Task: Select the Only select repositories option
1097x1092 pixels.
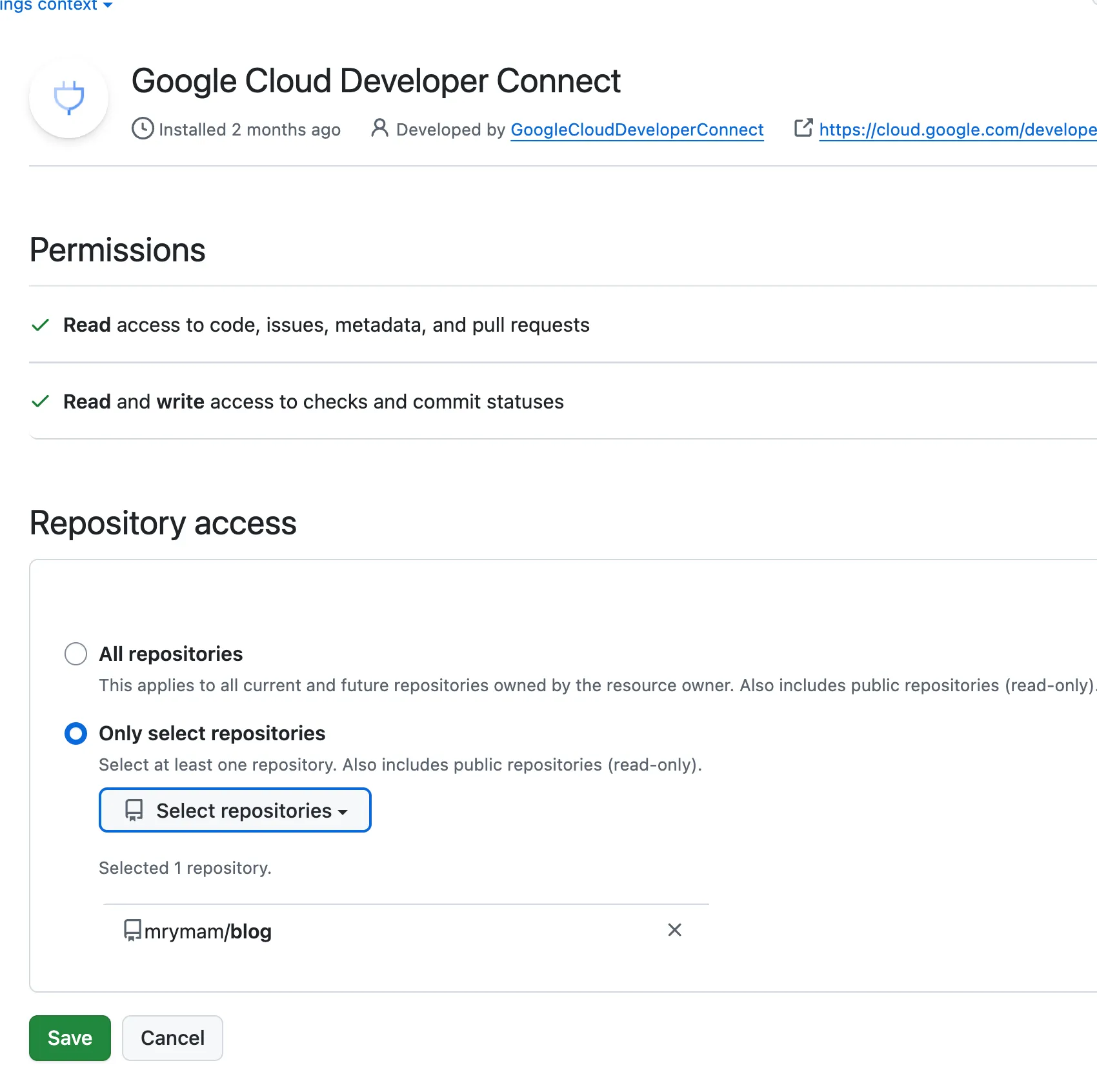Action: coord(75,733)
